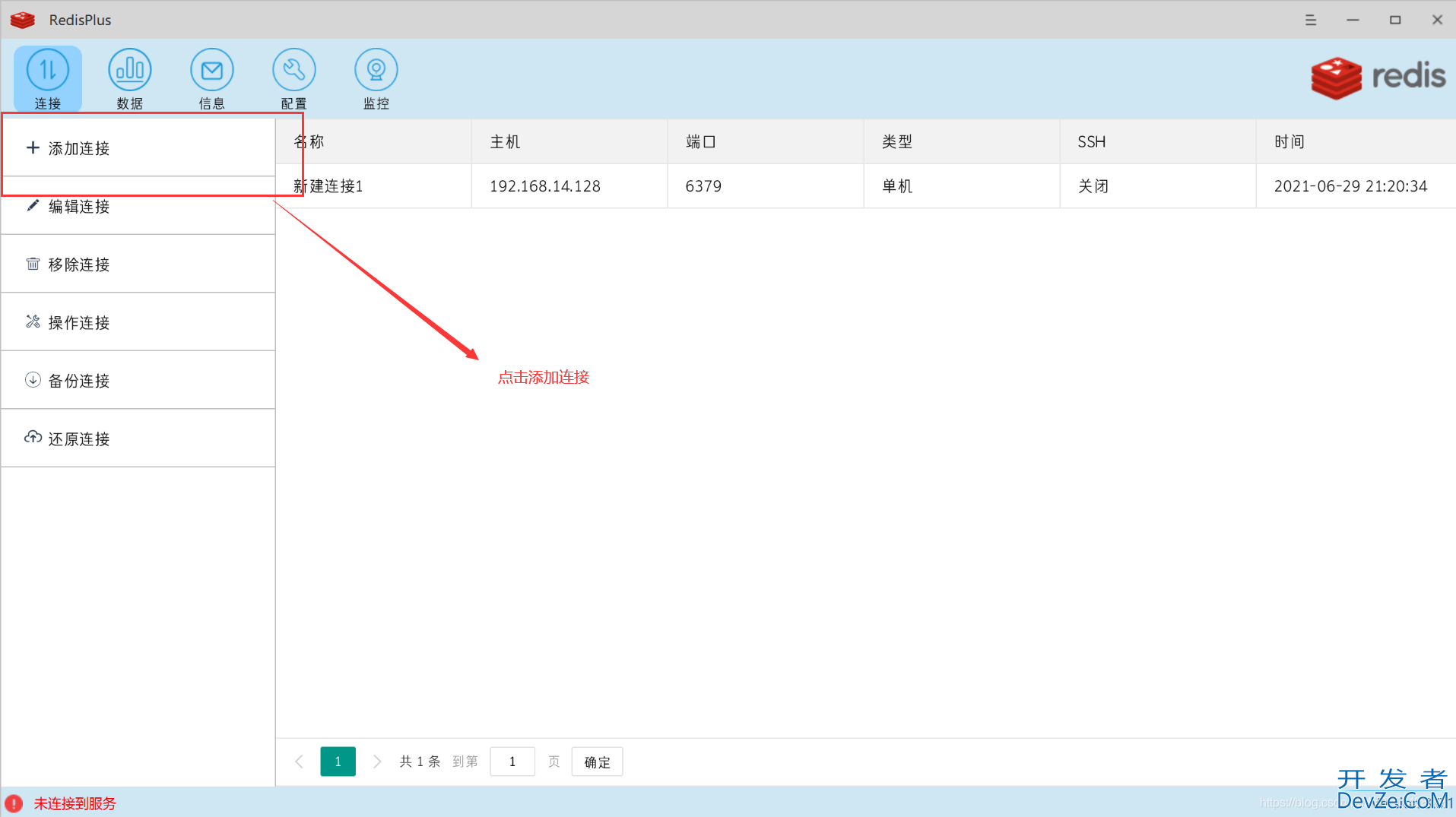
Task: Click the 未连接到服务 status text
Action: tap(75, 803)
